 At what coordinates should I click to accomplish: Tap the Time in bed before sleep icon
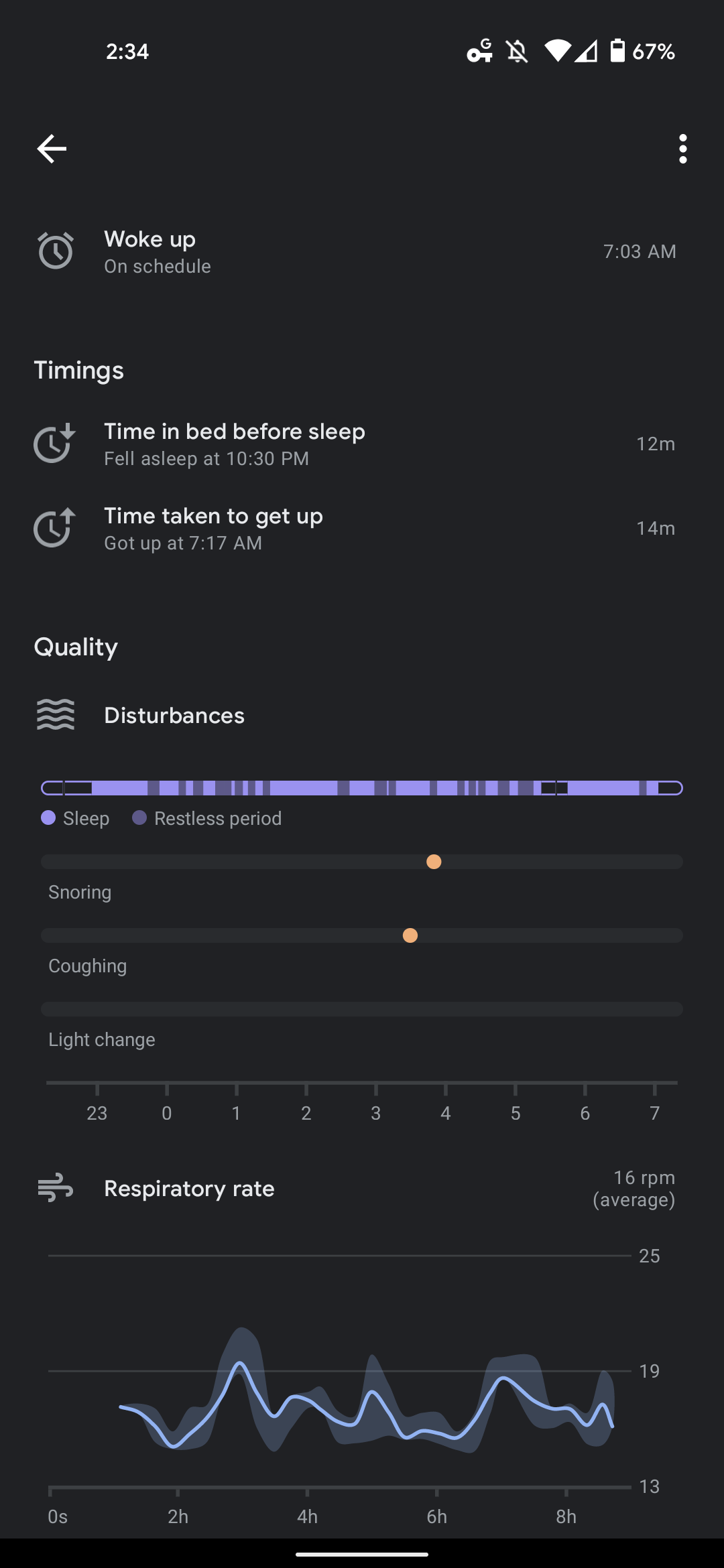[x=54, y=444]
